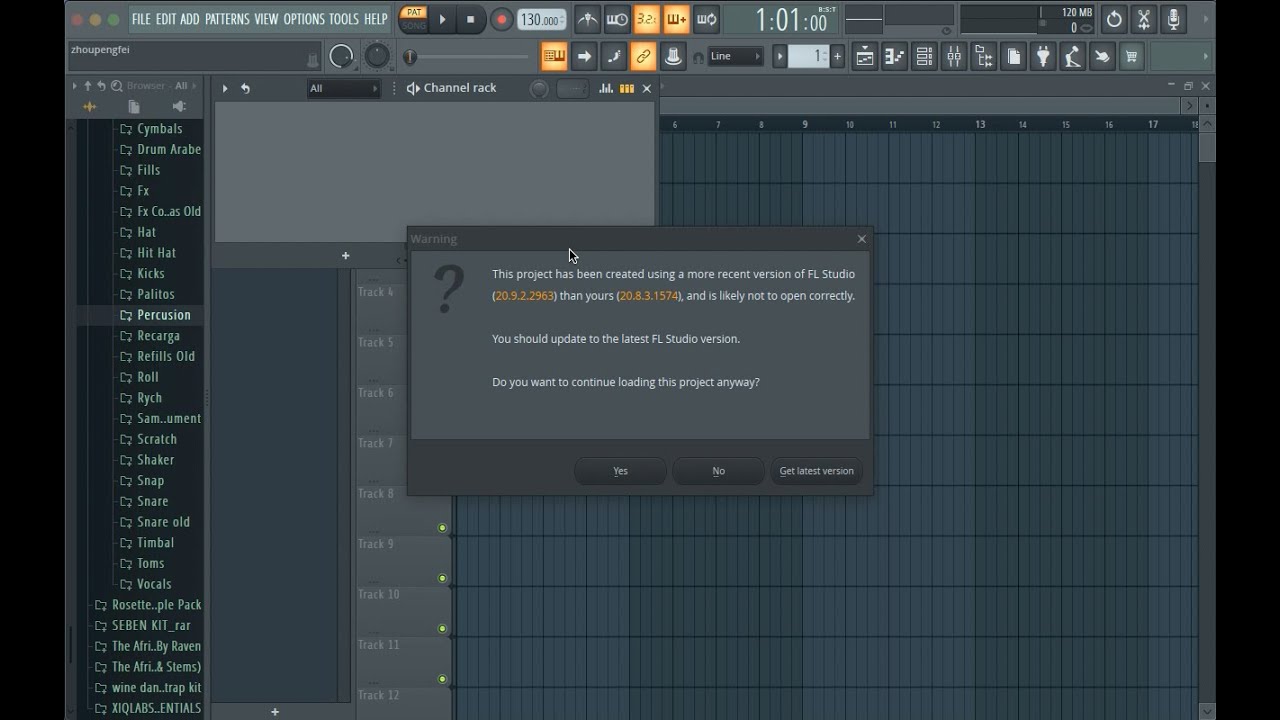This screenshot has width=1280, height=720.
Task: Toggle Track 9 mute green light
Action: coord(442,578)
